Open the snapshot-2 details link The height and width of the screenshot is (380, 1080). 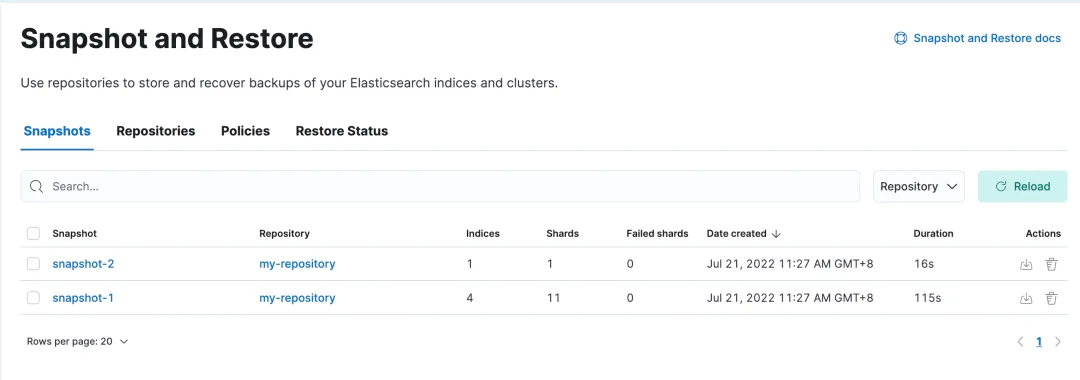pos(83,264)
